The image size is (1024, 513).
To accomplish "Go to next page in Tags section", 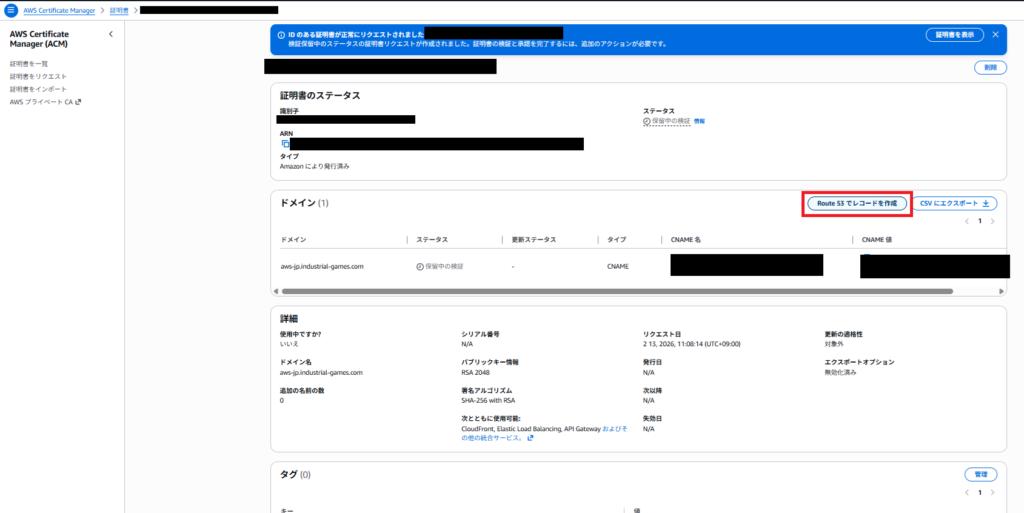I will click(994, 493).
